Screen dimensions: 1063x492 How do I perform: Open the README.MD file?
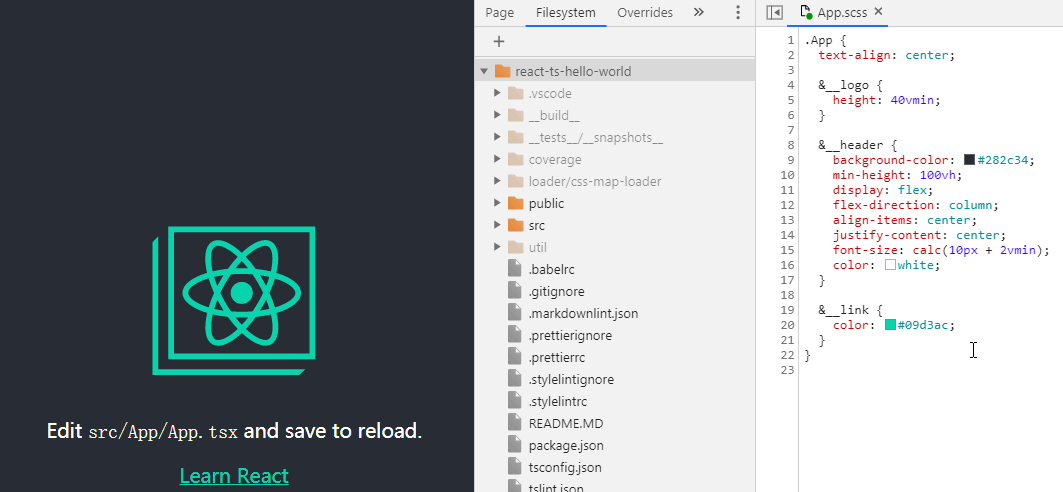pos(565,424)
